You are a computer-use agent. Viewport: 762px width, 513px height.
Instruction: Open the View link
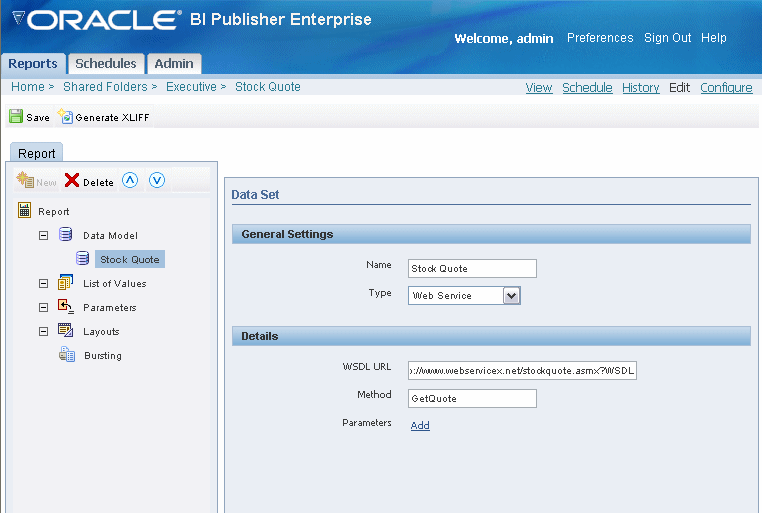click(x=539, y=87)
